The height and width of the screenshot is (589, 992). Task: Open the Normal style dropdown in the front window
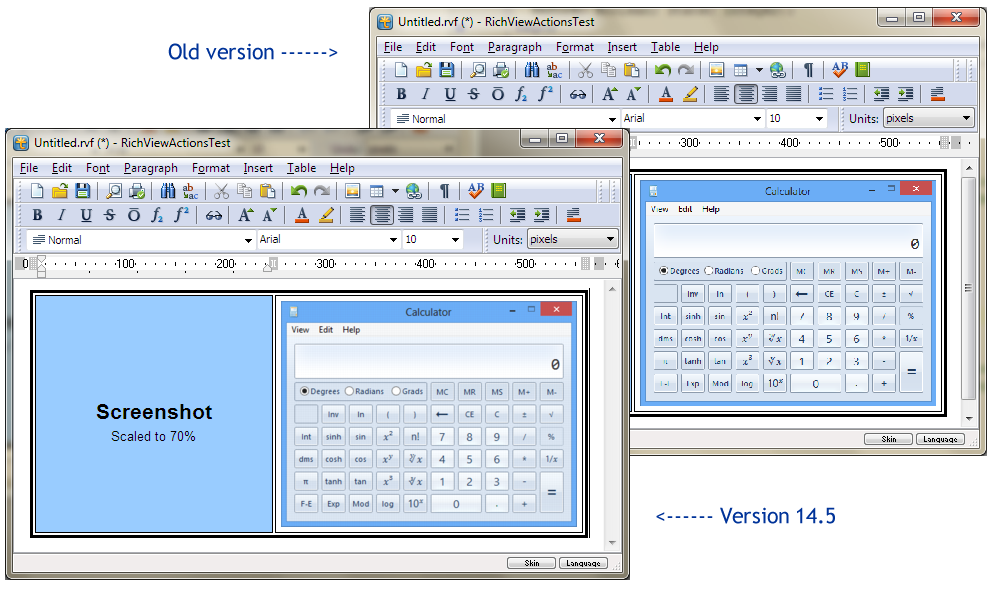[249, 240]
